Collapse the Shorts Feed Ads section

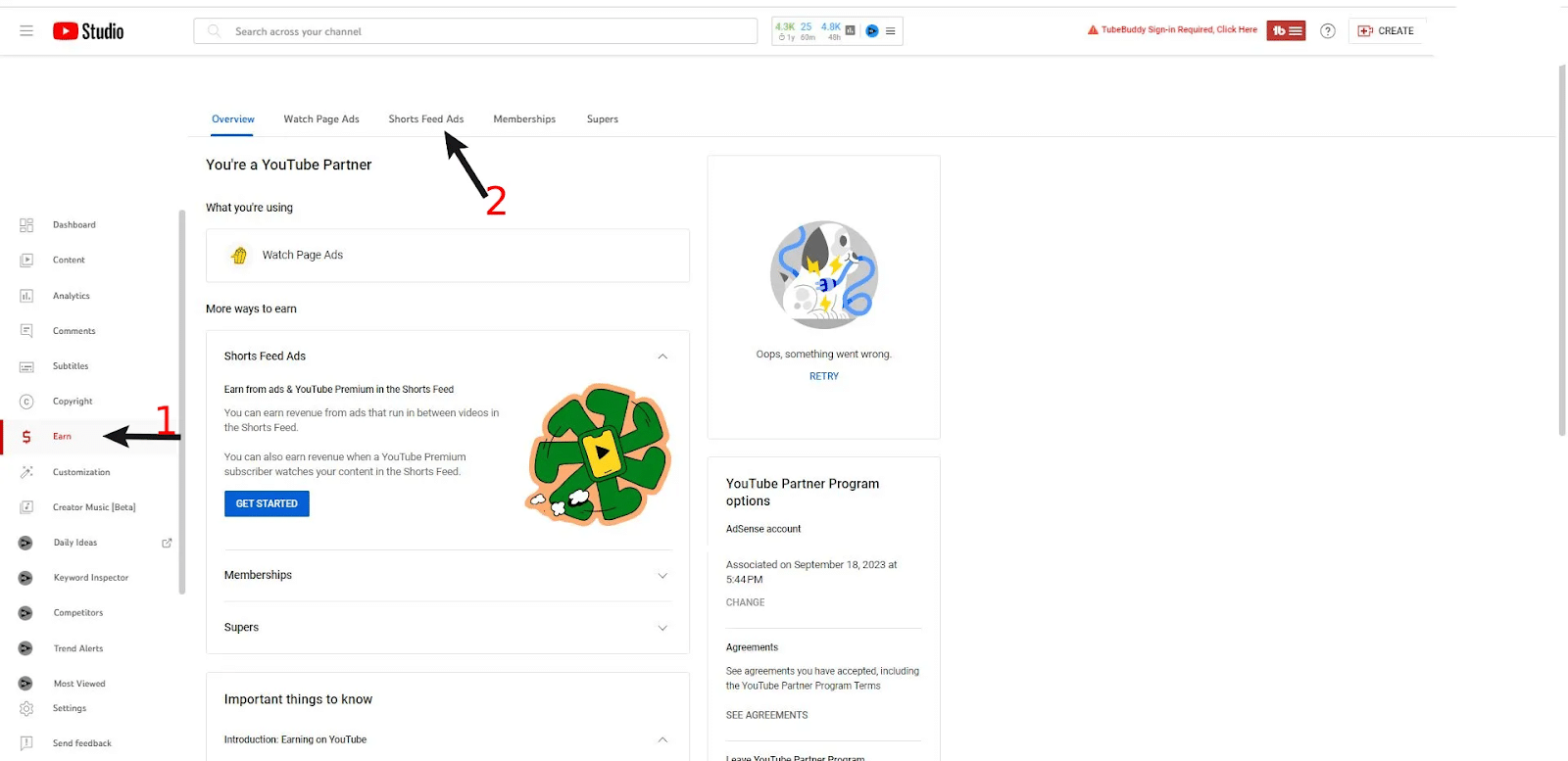pos(662,357)
